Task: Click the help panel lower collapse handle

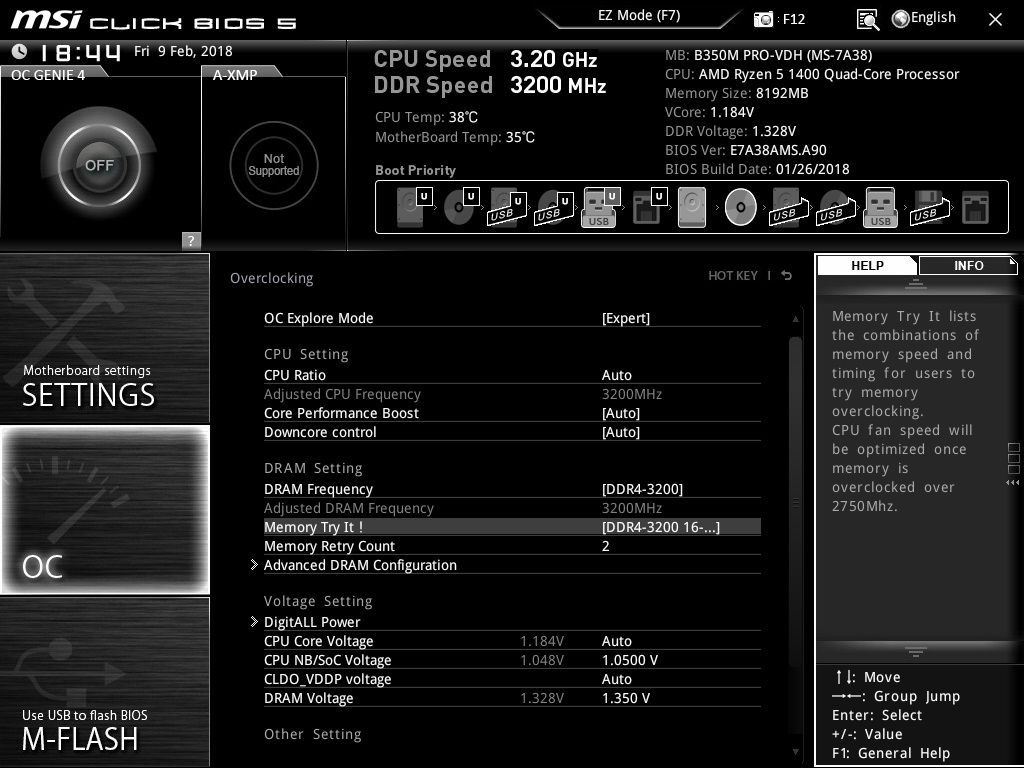Action: click(916, 652)
